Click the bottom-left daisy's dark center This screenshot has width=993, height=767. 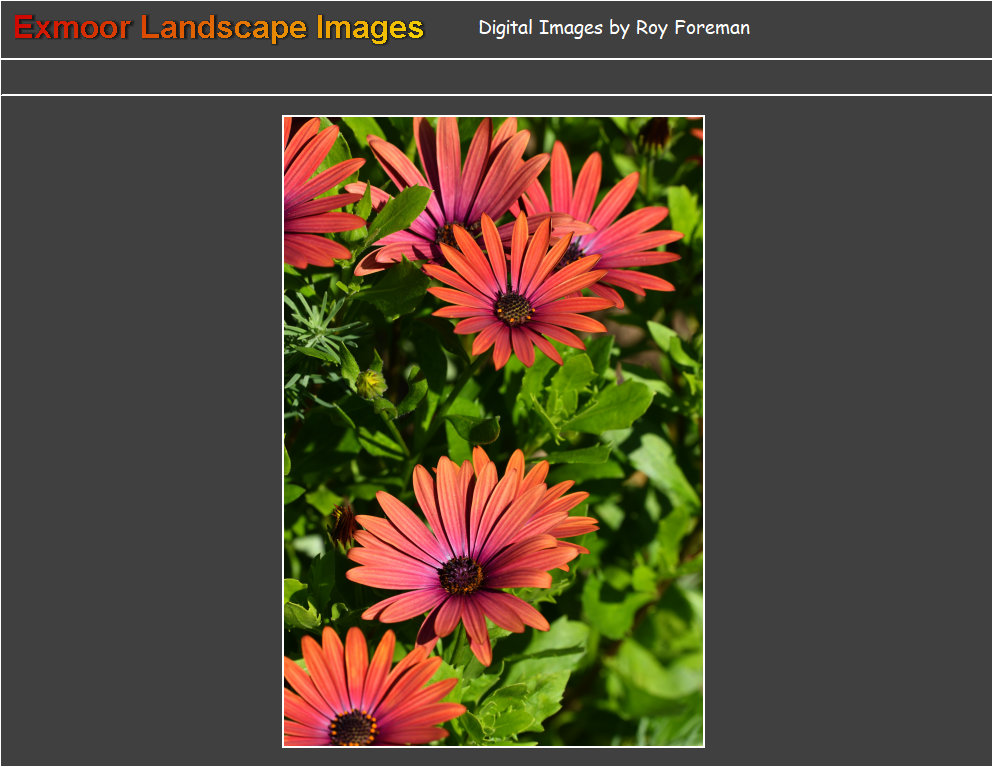[x=353, y=728]
